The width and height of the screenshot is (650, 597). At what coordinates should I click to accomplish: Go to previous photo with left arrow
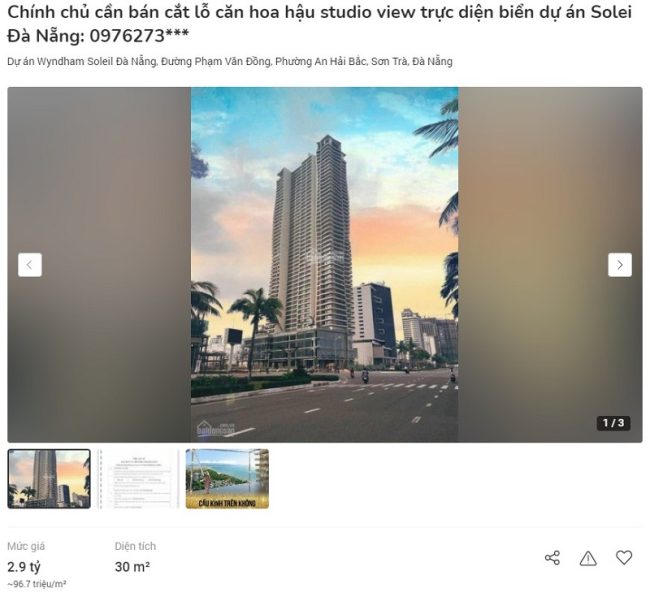[x=30, y=265]
